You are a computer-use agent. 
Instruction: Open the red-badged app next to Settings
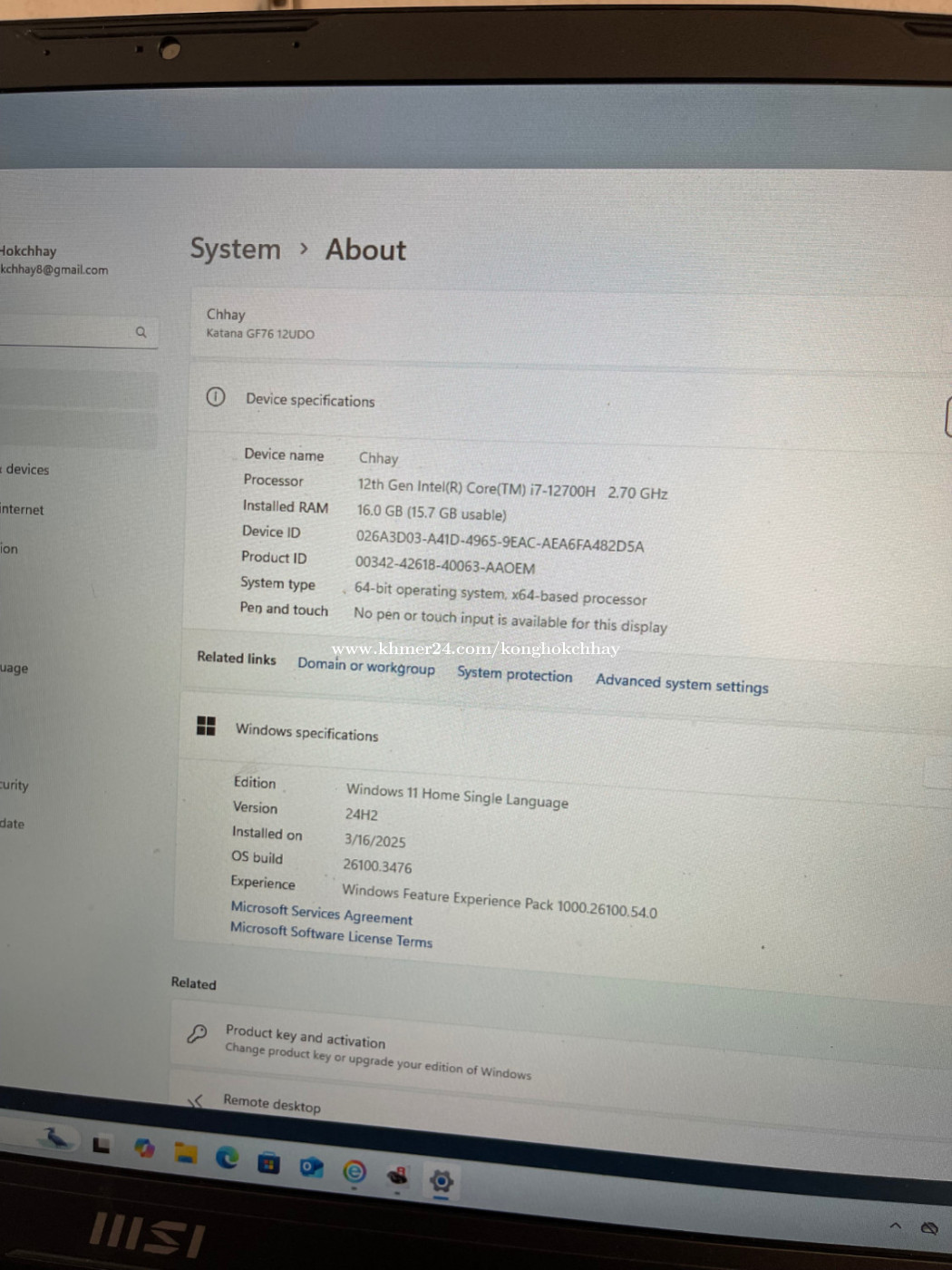click(x=398, y=1177)
